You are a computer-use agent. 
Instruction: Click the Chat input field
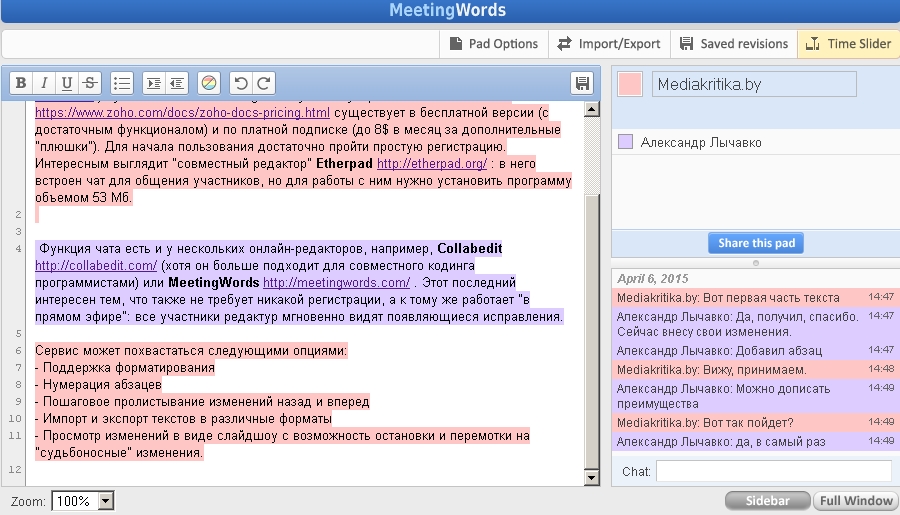coord(774,471)
